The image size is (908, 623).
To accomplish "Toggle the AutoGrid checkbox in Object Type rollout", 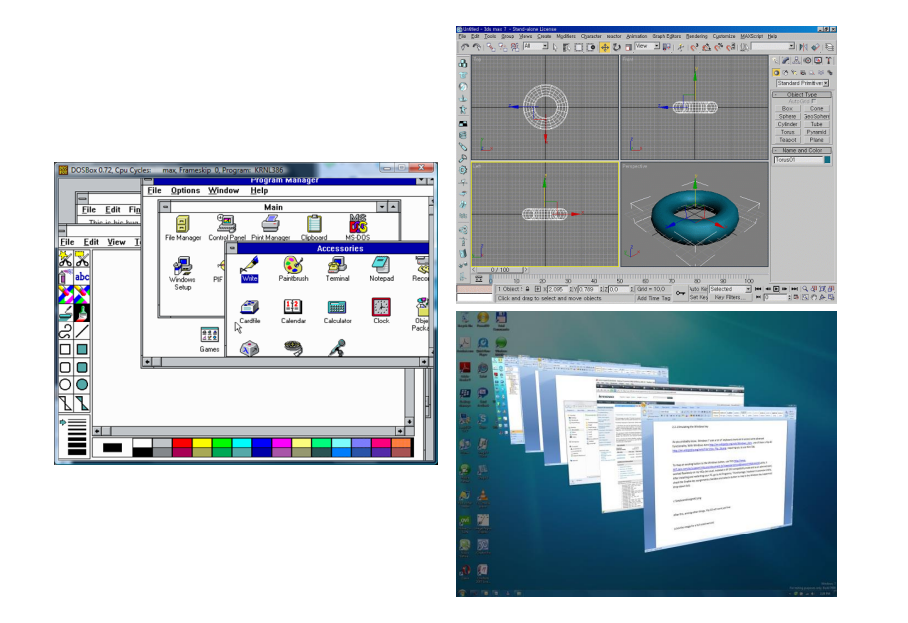I will tap(814, 101).
